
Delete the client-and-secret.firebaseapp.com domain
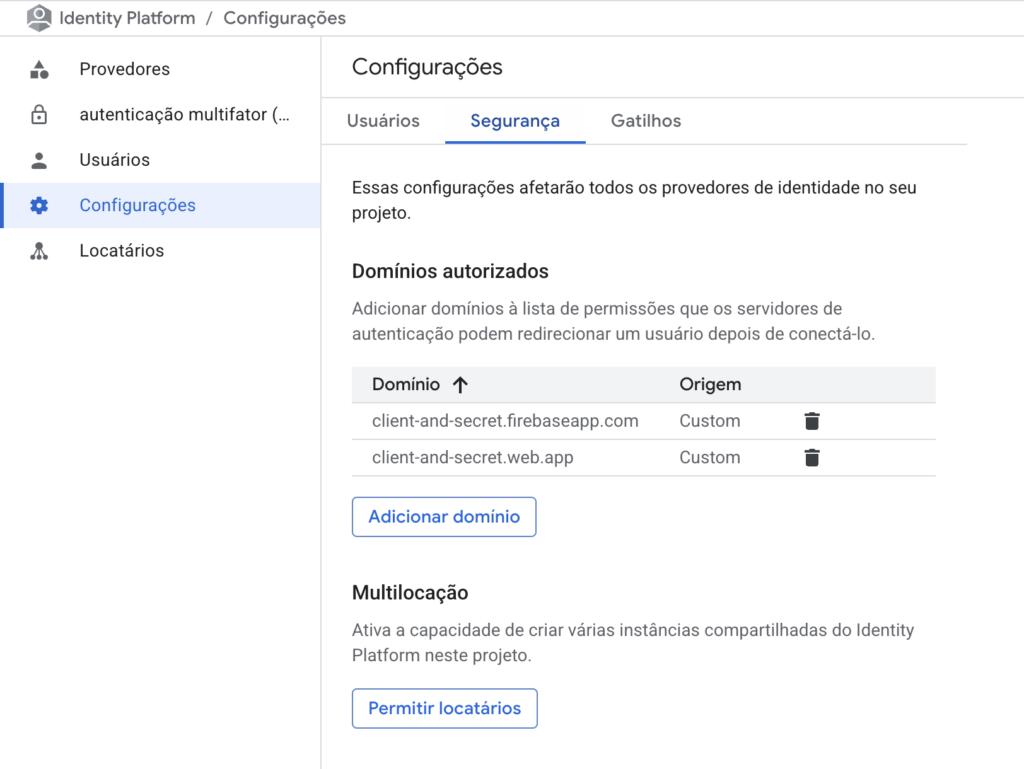click(x=812, y=421)
